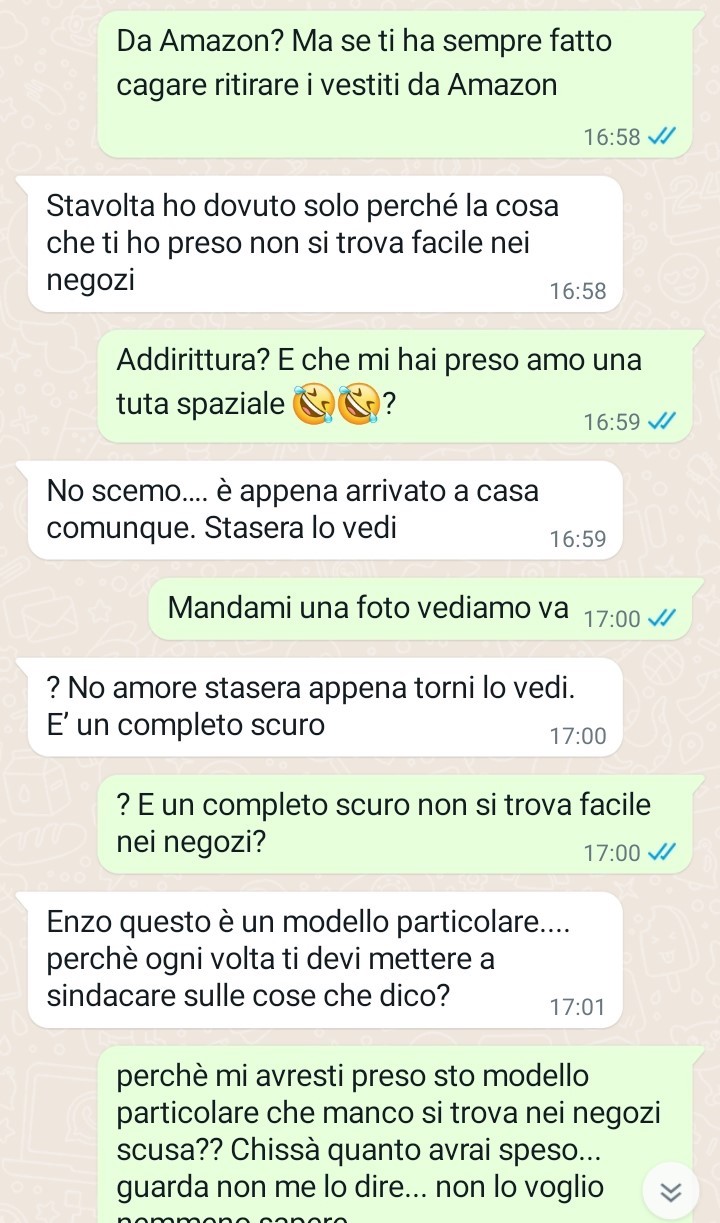Tap the blue read ticks beside 16:58
Screen dimensions: 720x1223
click(663, 137)
